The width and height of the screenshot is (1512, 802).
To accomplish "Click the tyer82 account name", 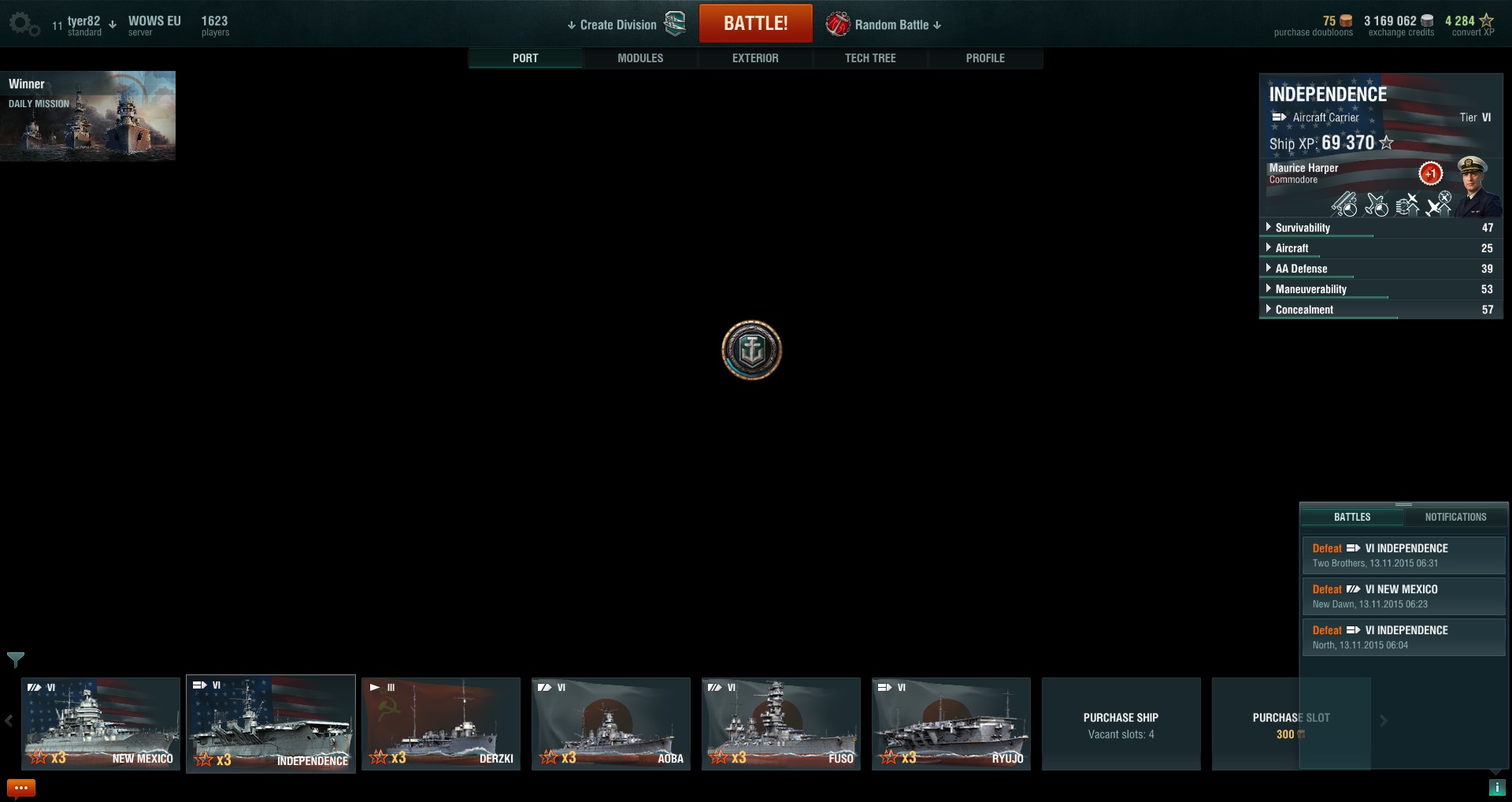I will (x=83, y=21).
